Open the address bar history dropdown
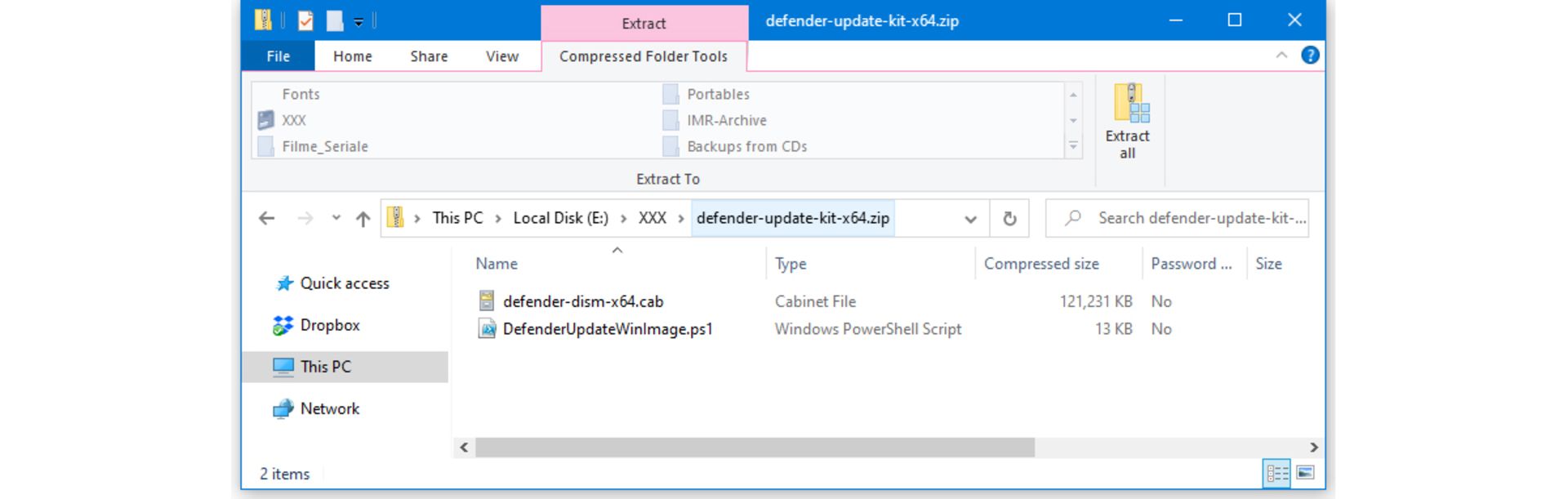 [970, 219]
